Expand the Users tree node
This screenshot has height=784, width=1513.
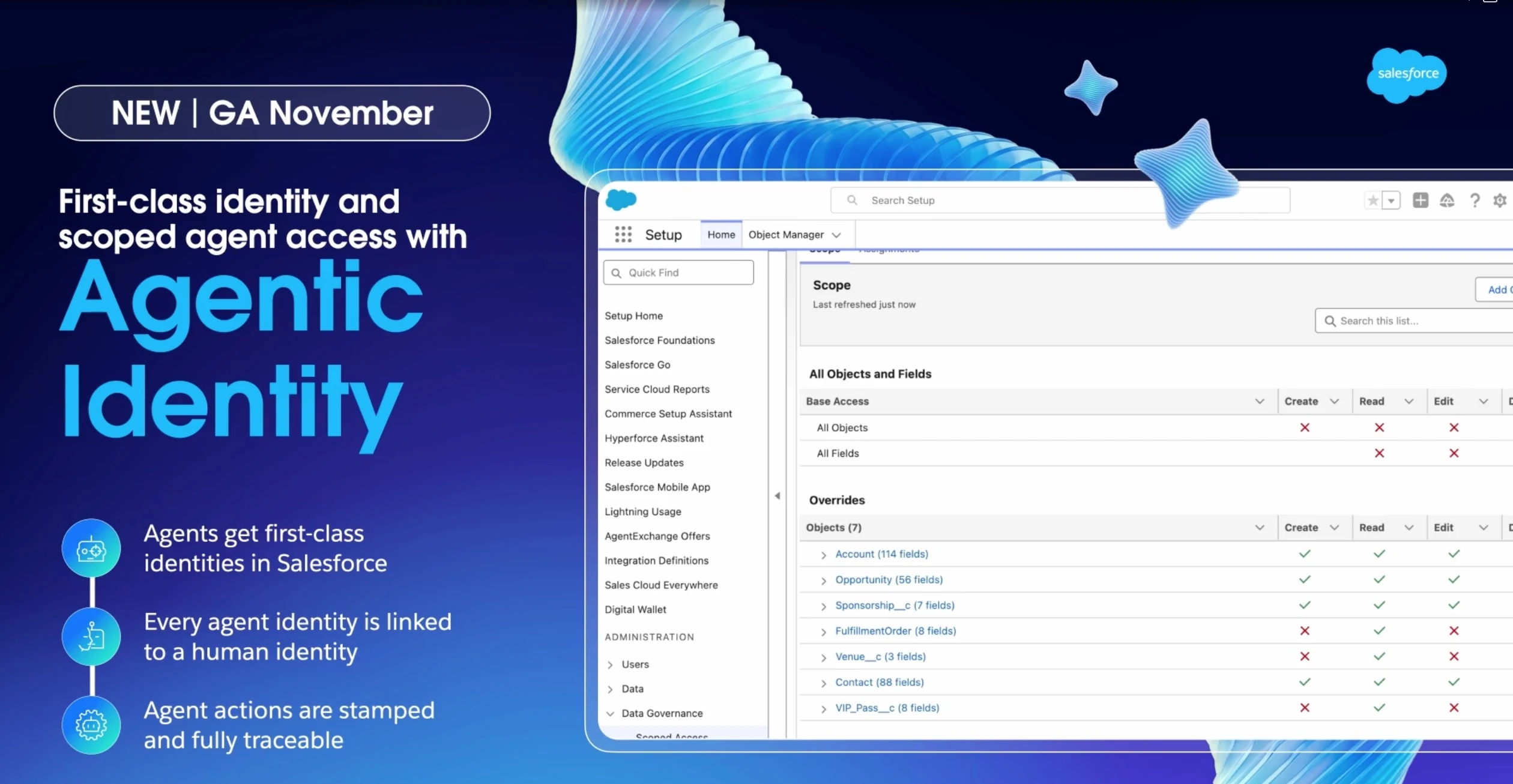pyautogui.click(x=610, y=665)
